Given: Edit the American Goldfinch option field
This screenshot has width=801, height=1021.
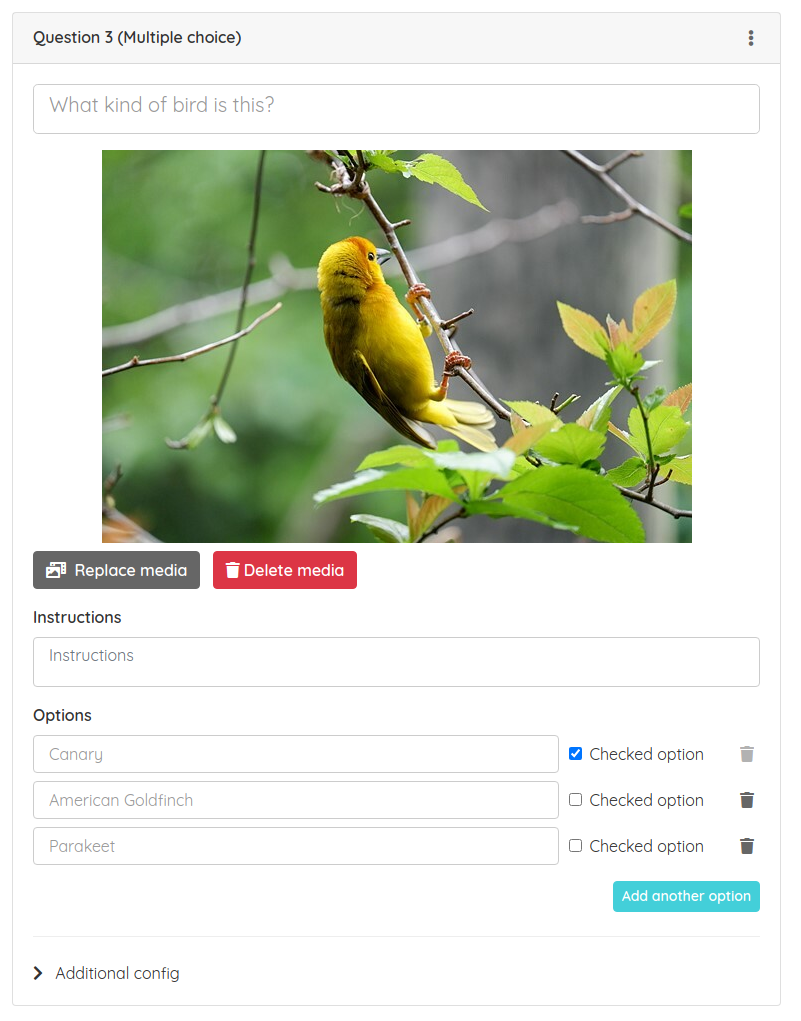Looking at the screenshot, I should tap(296, 800).
